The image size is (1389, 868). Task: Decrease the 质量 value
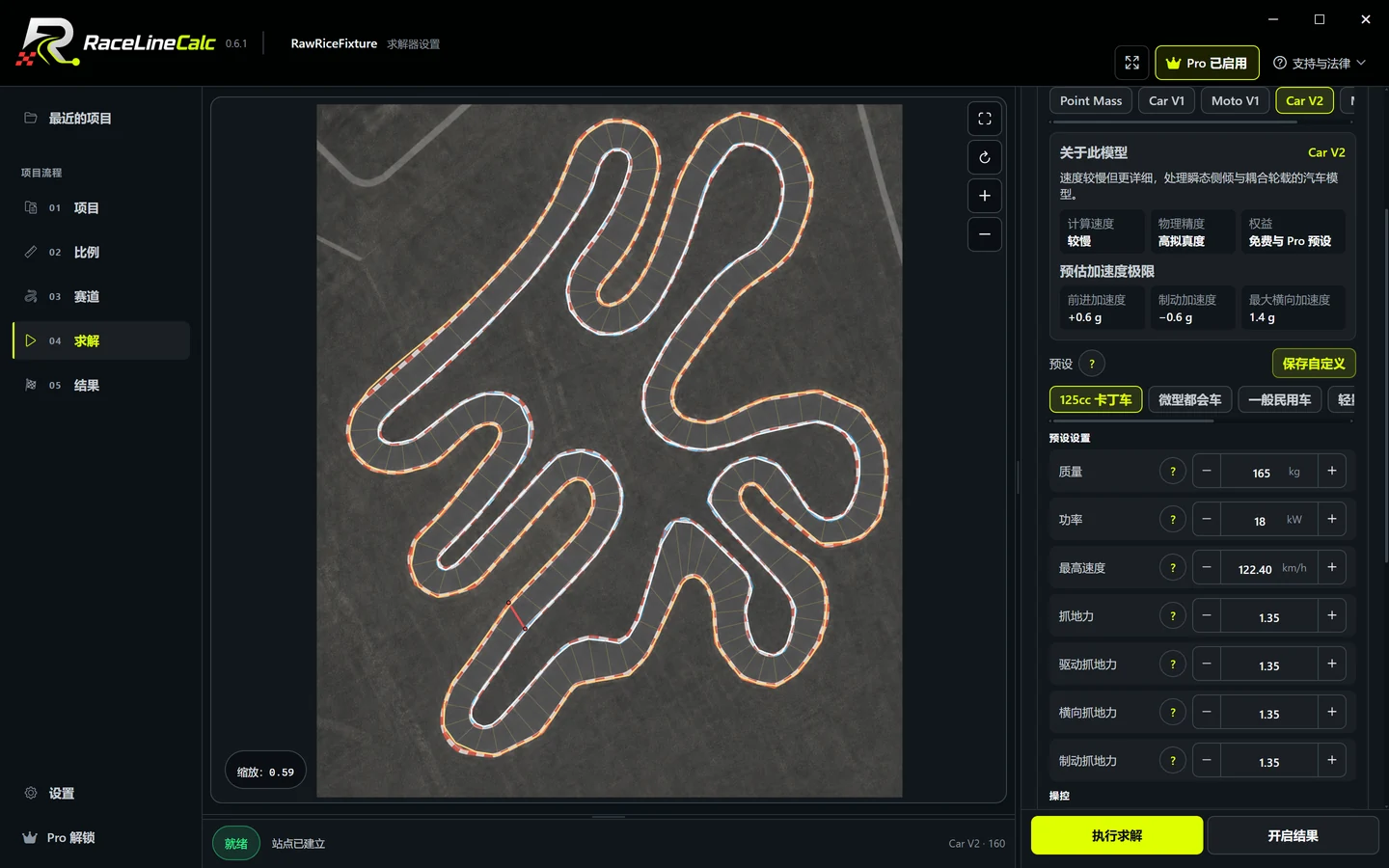coord(1207,471)
